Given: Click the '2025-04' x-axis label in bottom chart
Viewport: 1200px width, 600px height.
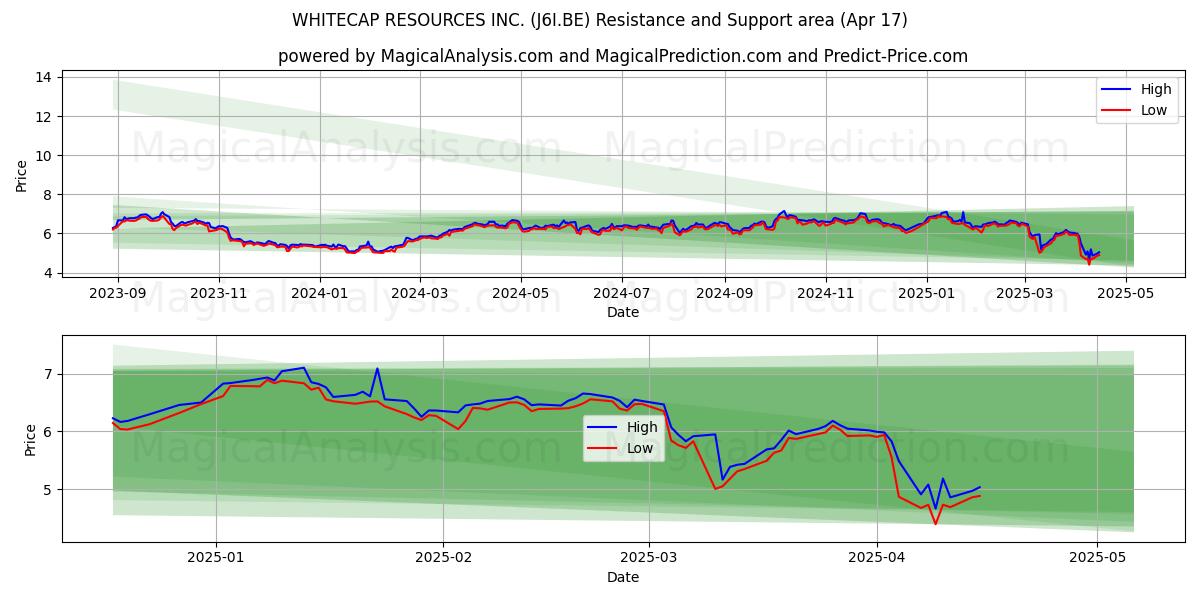Looking at the screenshot, I should pos(877,558).
